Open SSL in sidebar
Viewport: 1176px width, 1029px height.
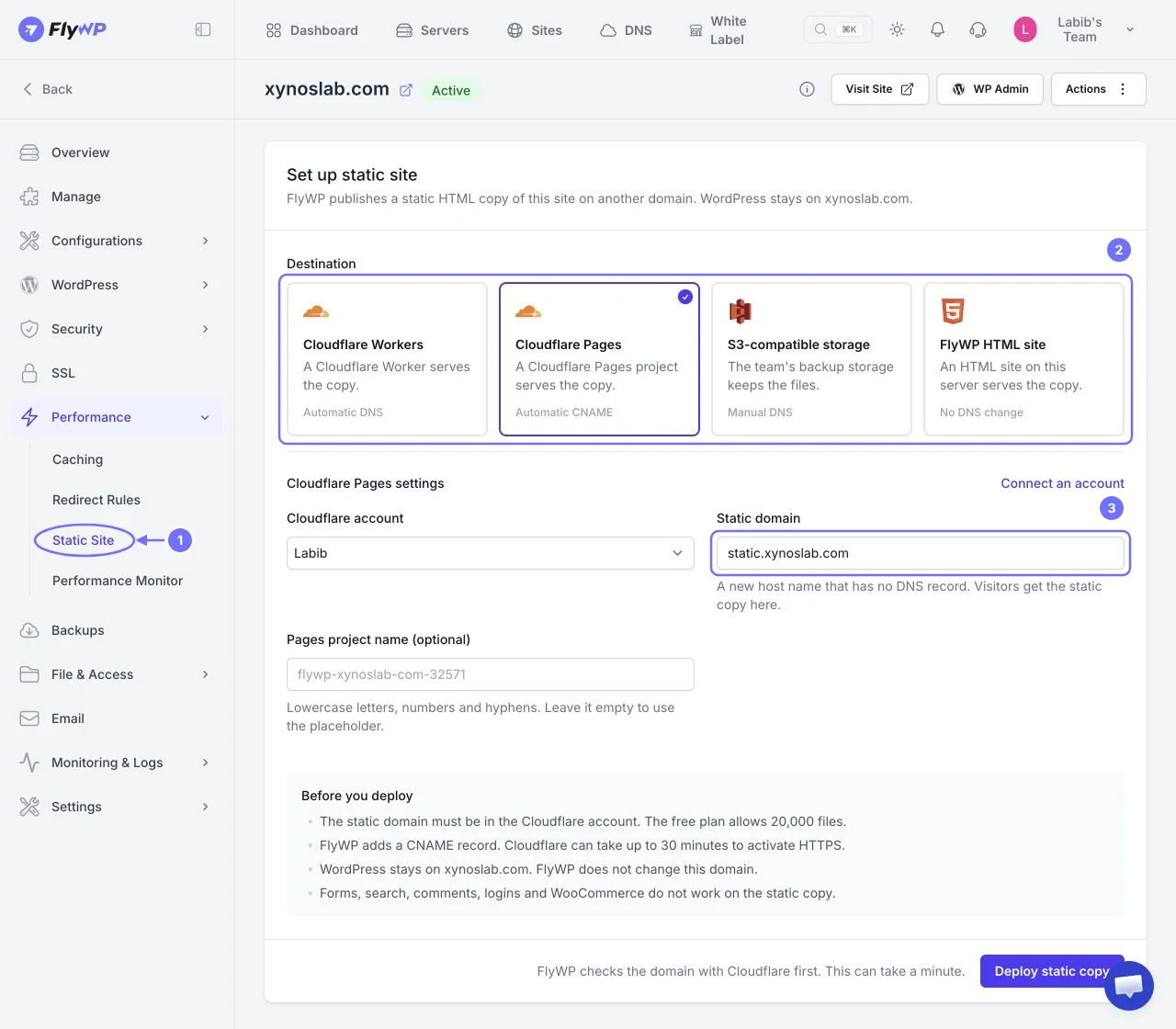[117, 373]
